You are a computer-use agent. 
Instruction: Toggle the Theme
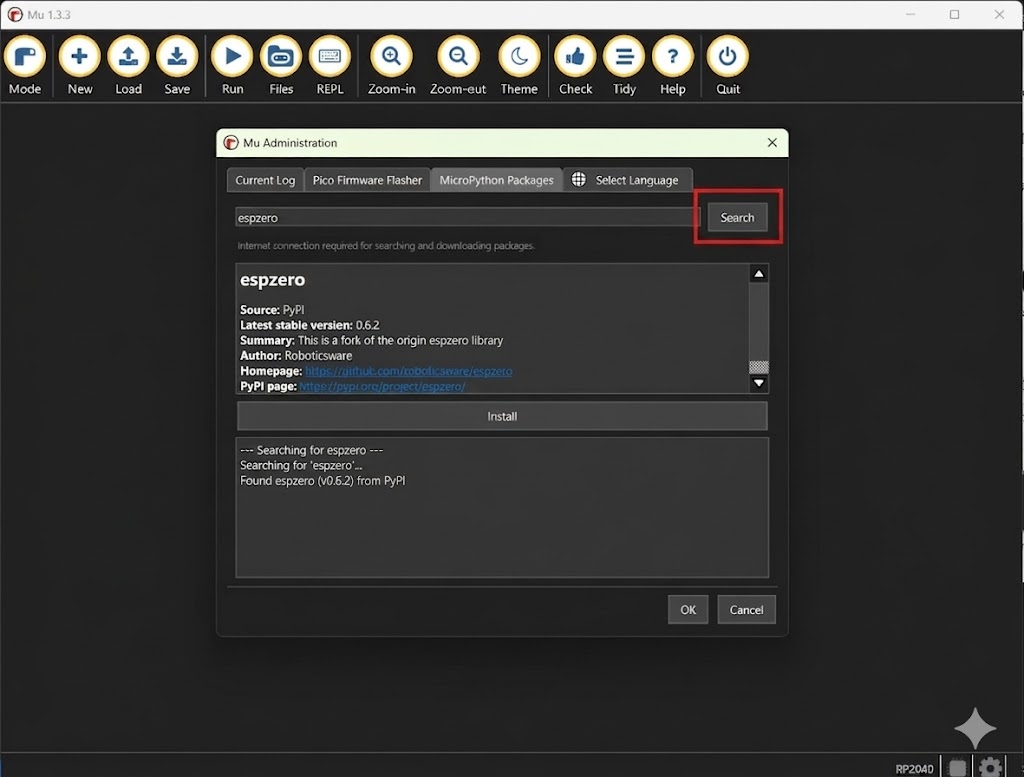tap(519, 66)
